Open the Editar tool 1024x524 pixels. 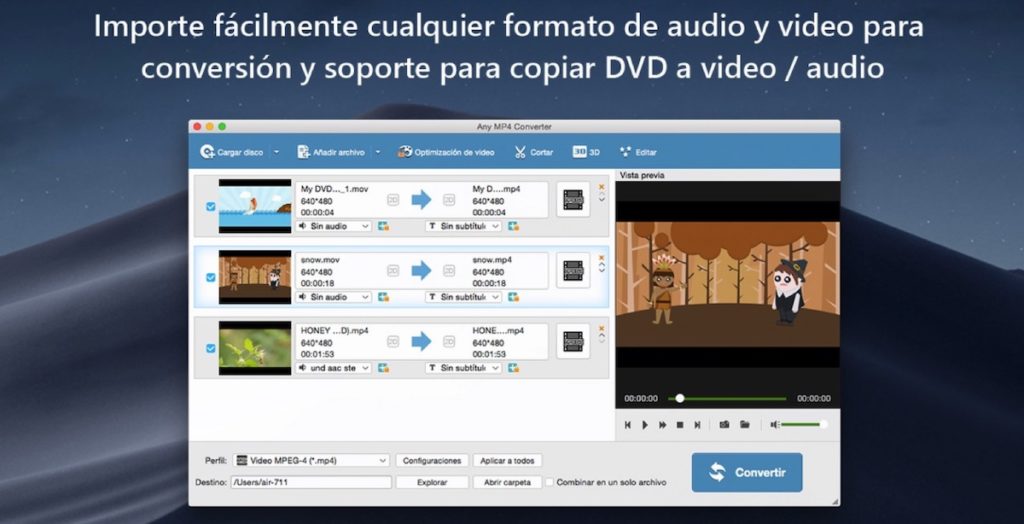pos(638,152)
